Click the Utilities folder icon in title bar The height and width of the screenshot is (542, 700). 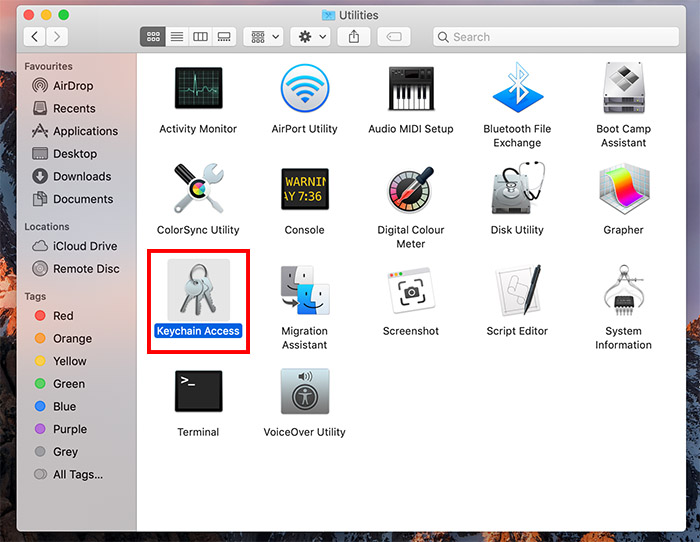(x=328, y=15)
